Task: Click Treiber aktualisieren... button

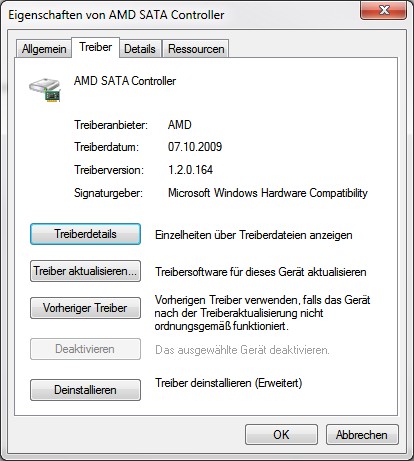Action: coord(85,271)
